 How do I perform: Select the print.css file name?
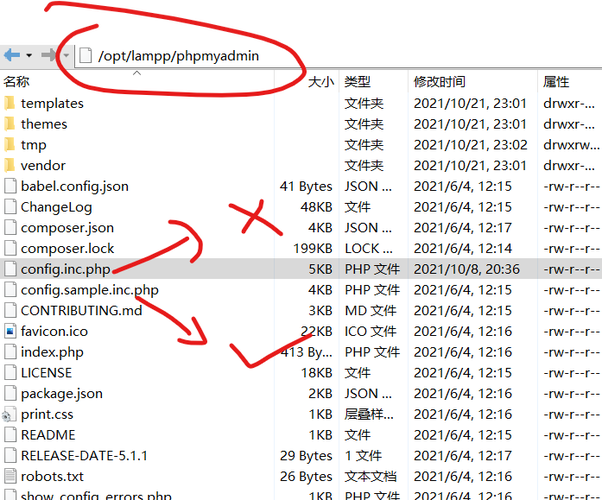coord(47,415)
